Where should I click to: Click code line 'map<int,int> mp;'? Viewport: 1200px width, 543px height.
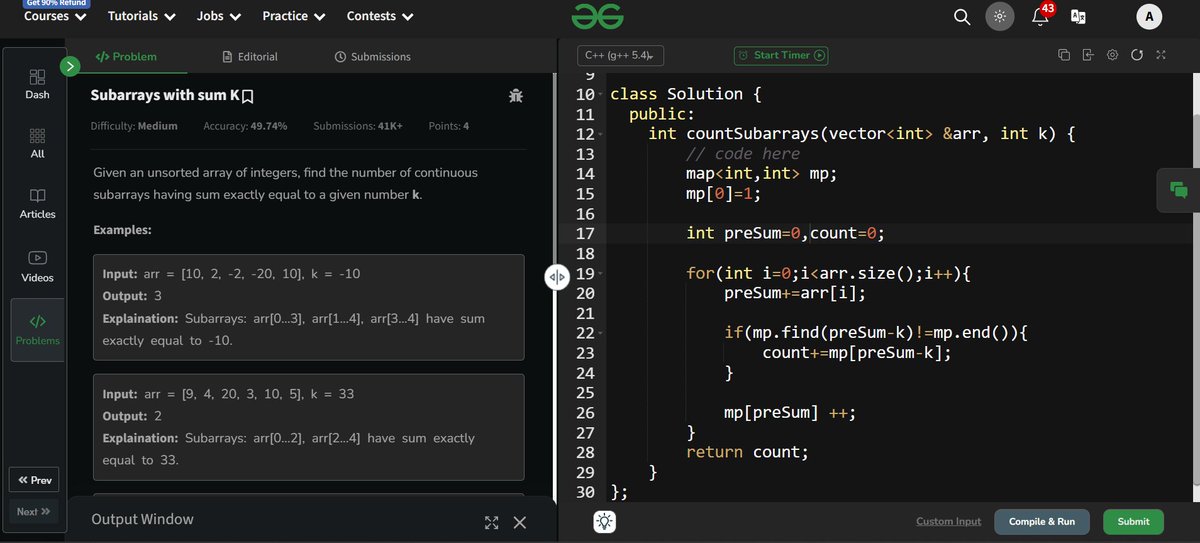tap(762, 174)
